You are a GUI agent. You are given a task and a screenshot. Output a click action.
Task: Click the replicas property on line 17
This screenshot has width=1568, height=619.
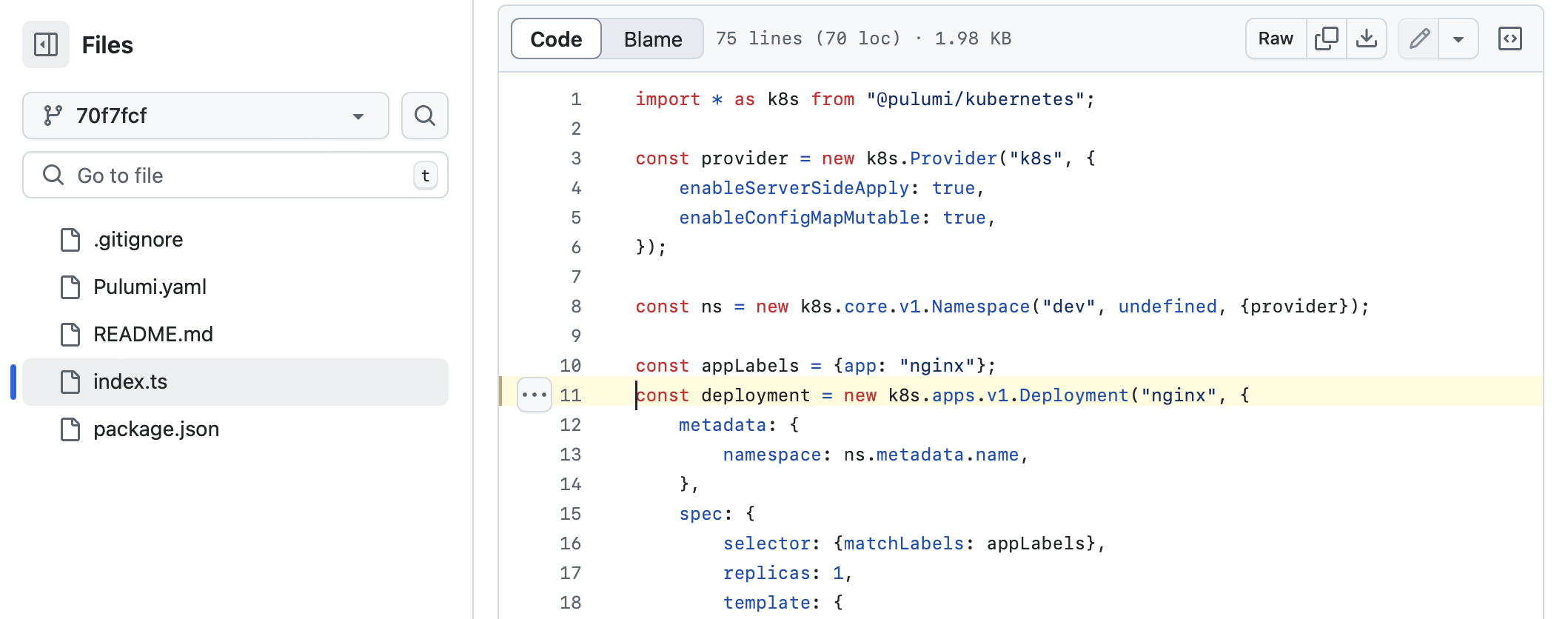(766, 573)
